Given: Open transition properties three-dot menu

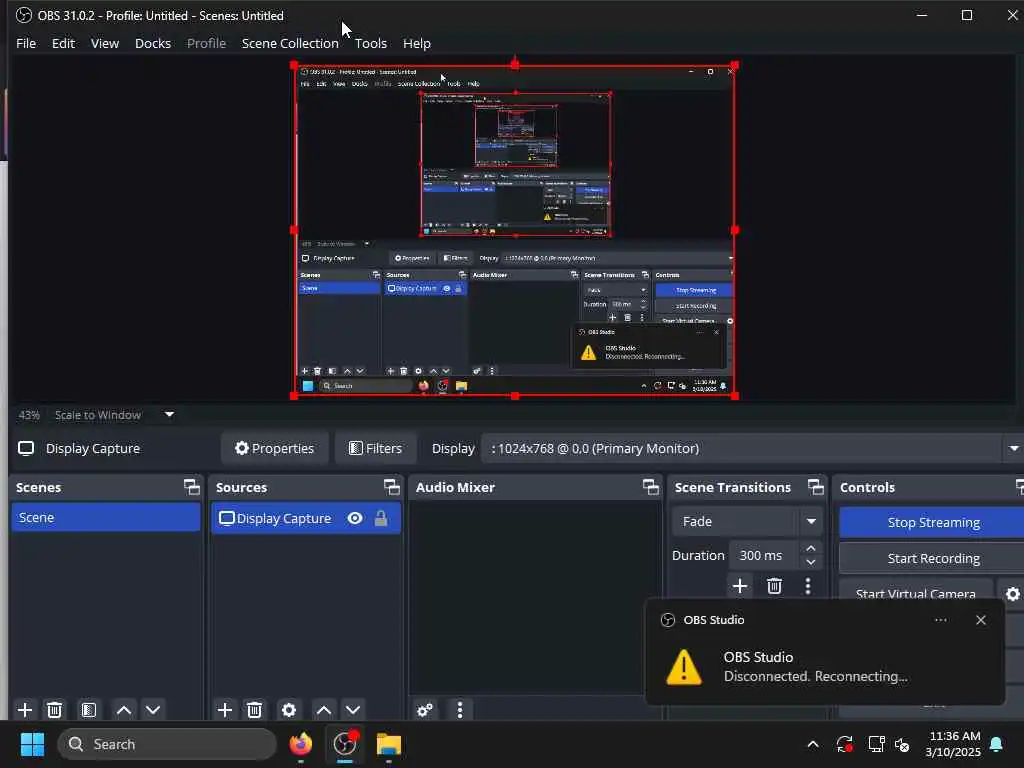Looking at the screenshot, I should [x=808, y=586].
